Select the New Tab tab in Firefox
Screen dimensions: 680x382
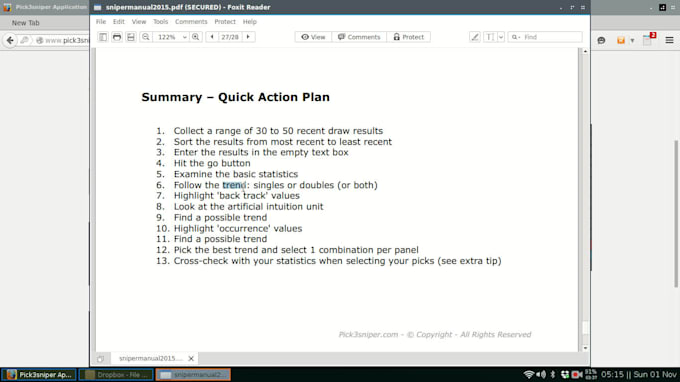tap(26, 23)
